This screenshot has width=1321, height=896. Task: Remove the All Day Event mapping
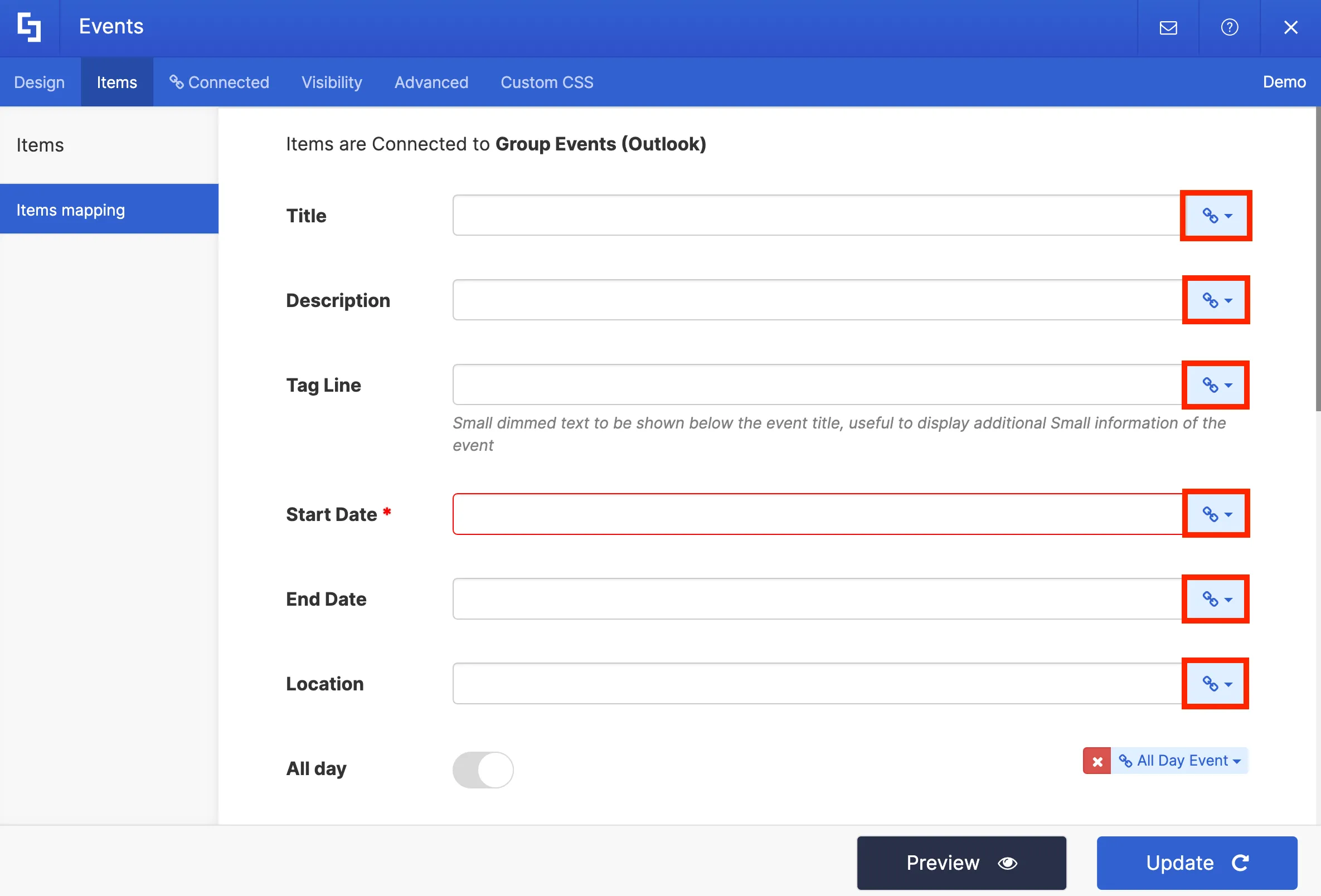point(1097,761)
